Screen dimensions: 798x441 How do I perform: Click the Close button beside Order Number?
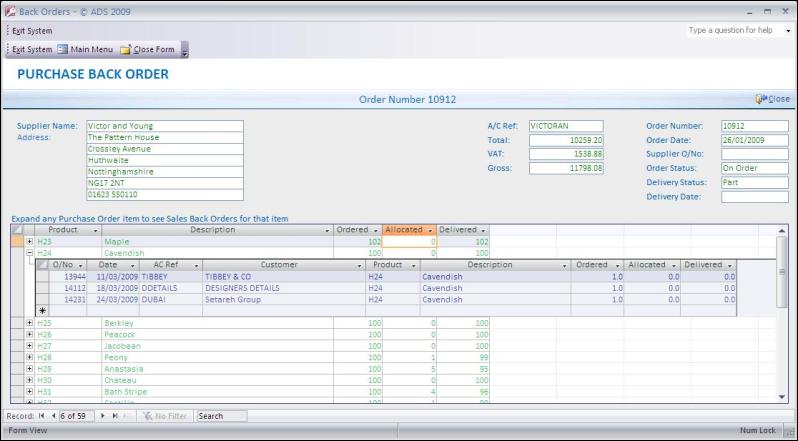pos(773,99)
